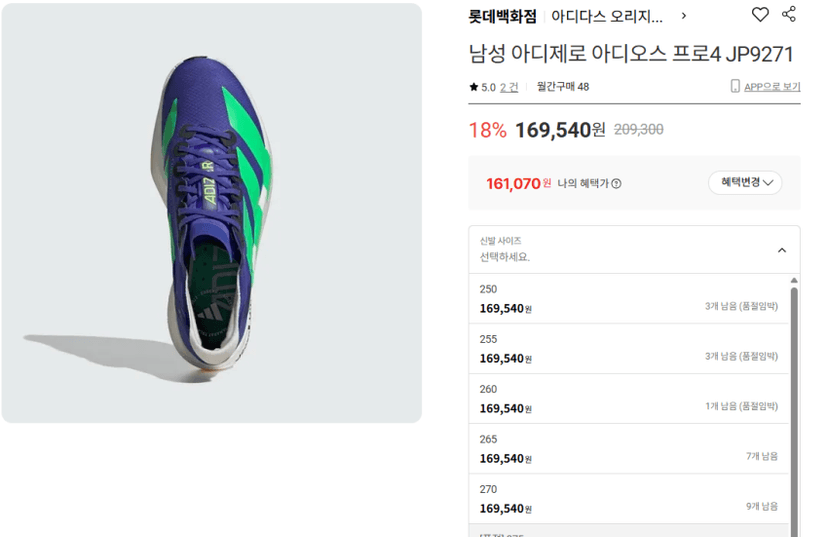Click the phone icon beside APP으로 보기
Viewport: 828px width, 537px height.
tap(735, 86)
